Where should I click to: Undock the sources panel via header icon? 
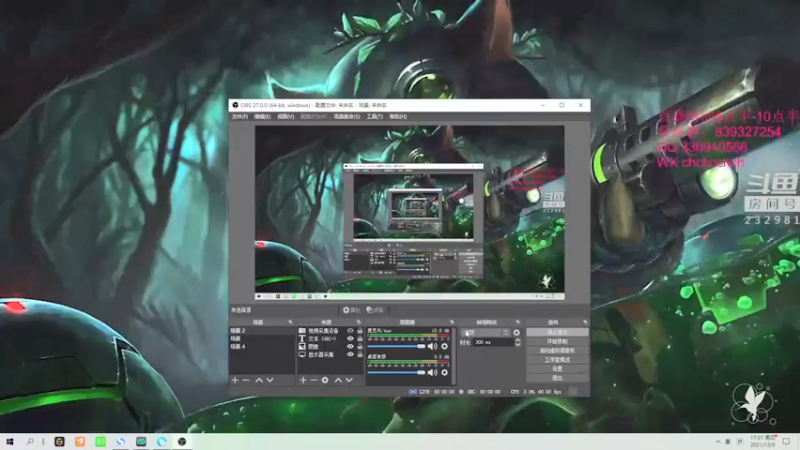(x=359, y=322)
